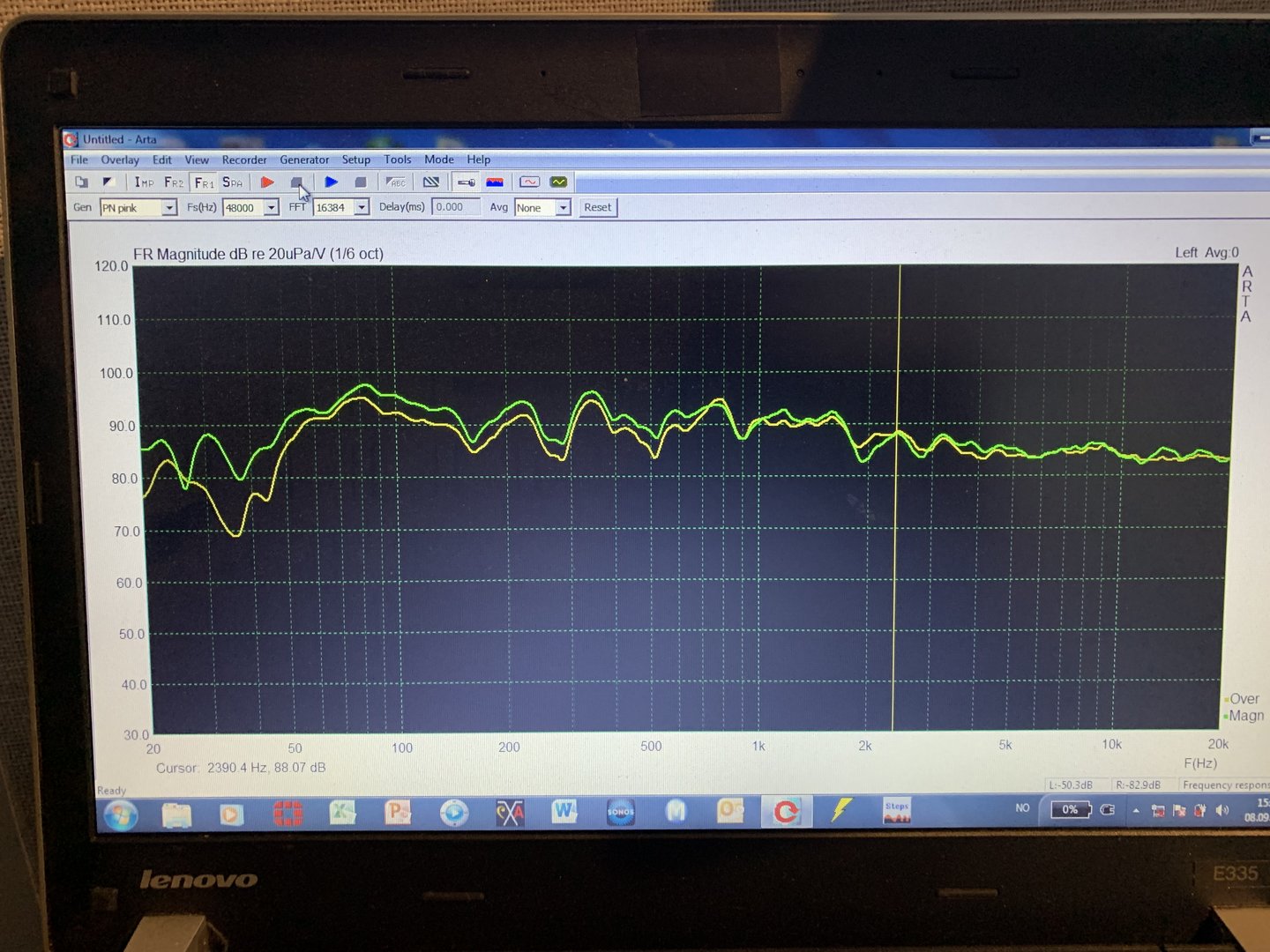
Task: Click the hatched overlay toolbar icon
Action: pyautogui.click(x=431, y=182)
